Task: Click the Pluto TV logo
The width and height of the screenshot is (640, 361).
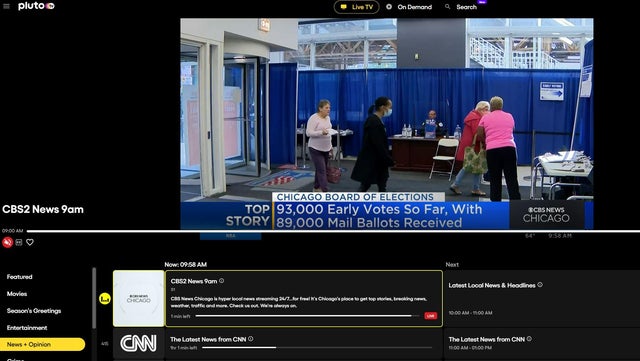Action: [36, 6]
